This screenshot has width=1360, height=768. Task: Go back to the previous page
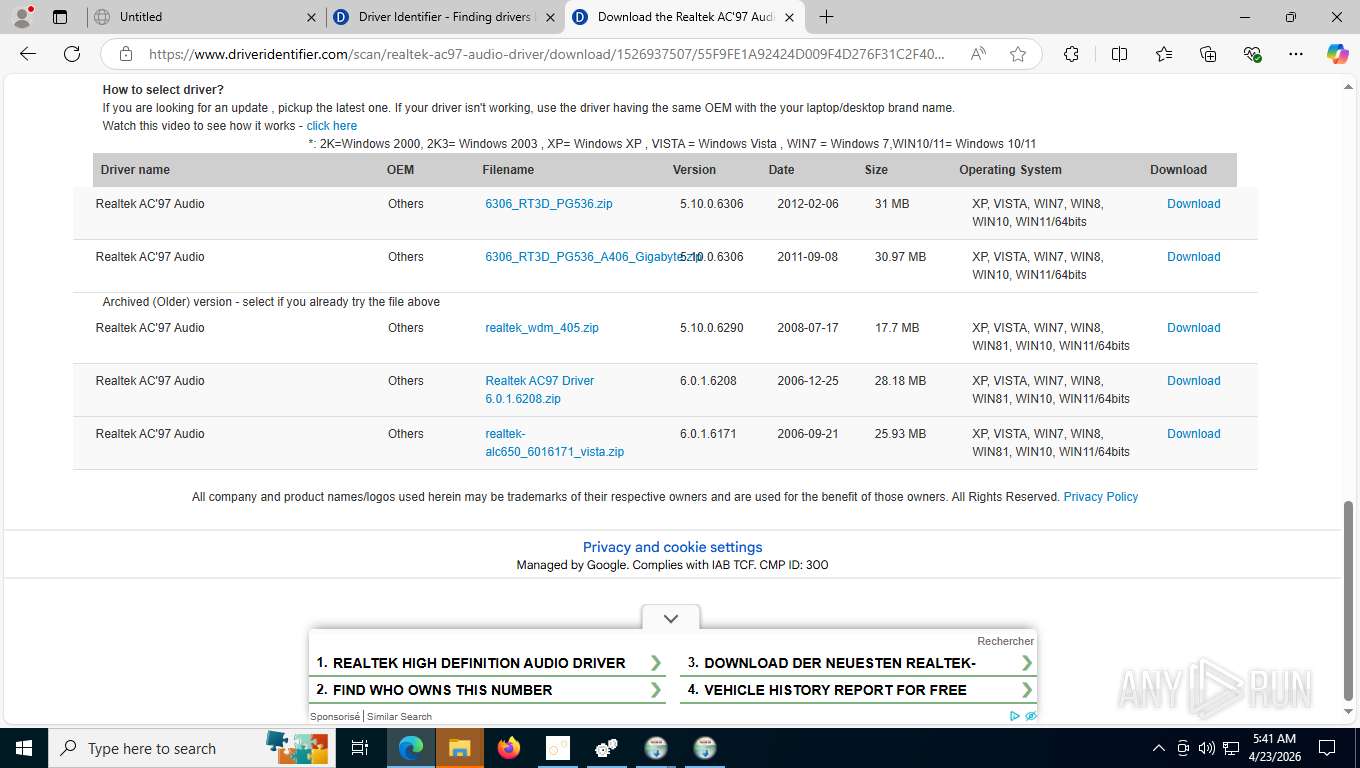[x=28, y=54]
